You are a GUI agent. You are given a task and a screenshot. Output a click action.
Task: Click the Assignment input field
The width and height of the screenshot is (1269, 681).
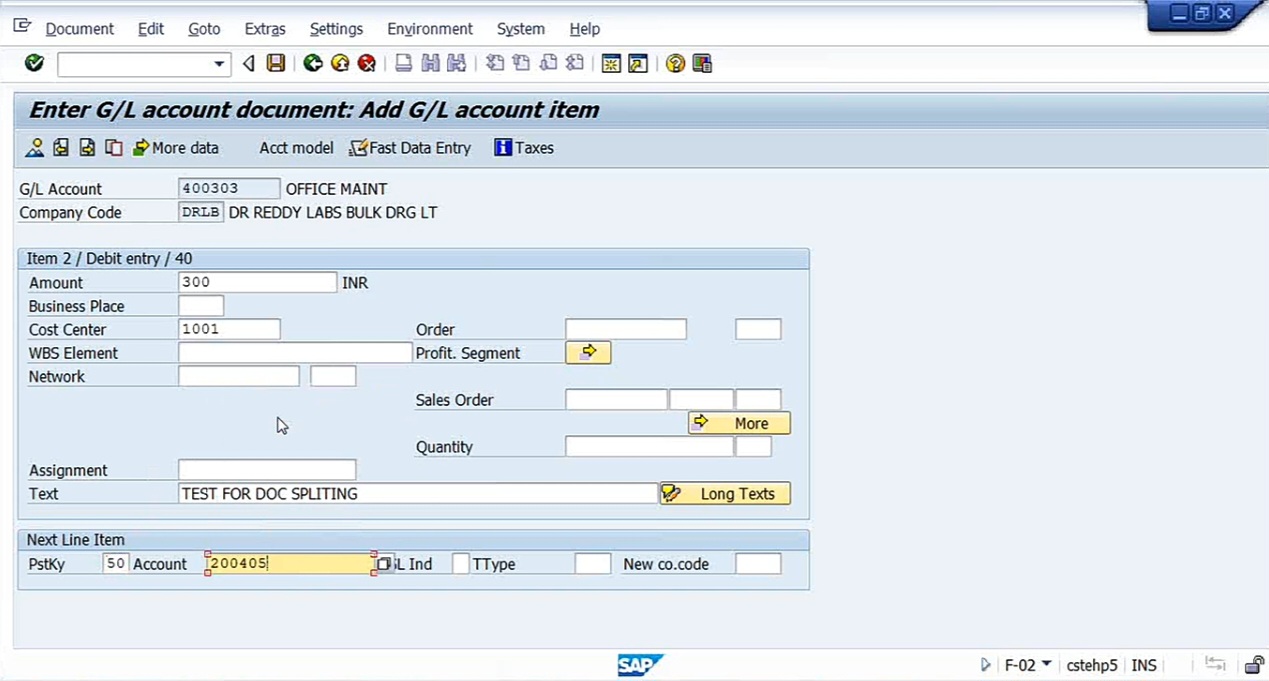267,470
